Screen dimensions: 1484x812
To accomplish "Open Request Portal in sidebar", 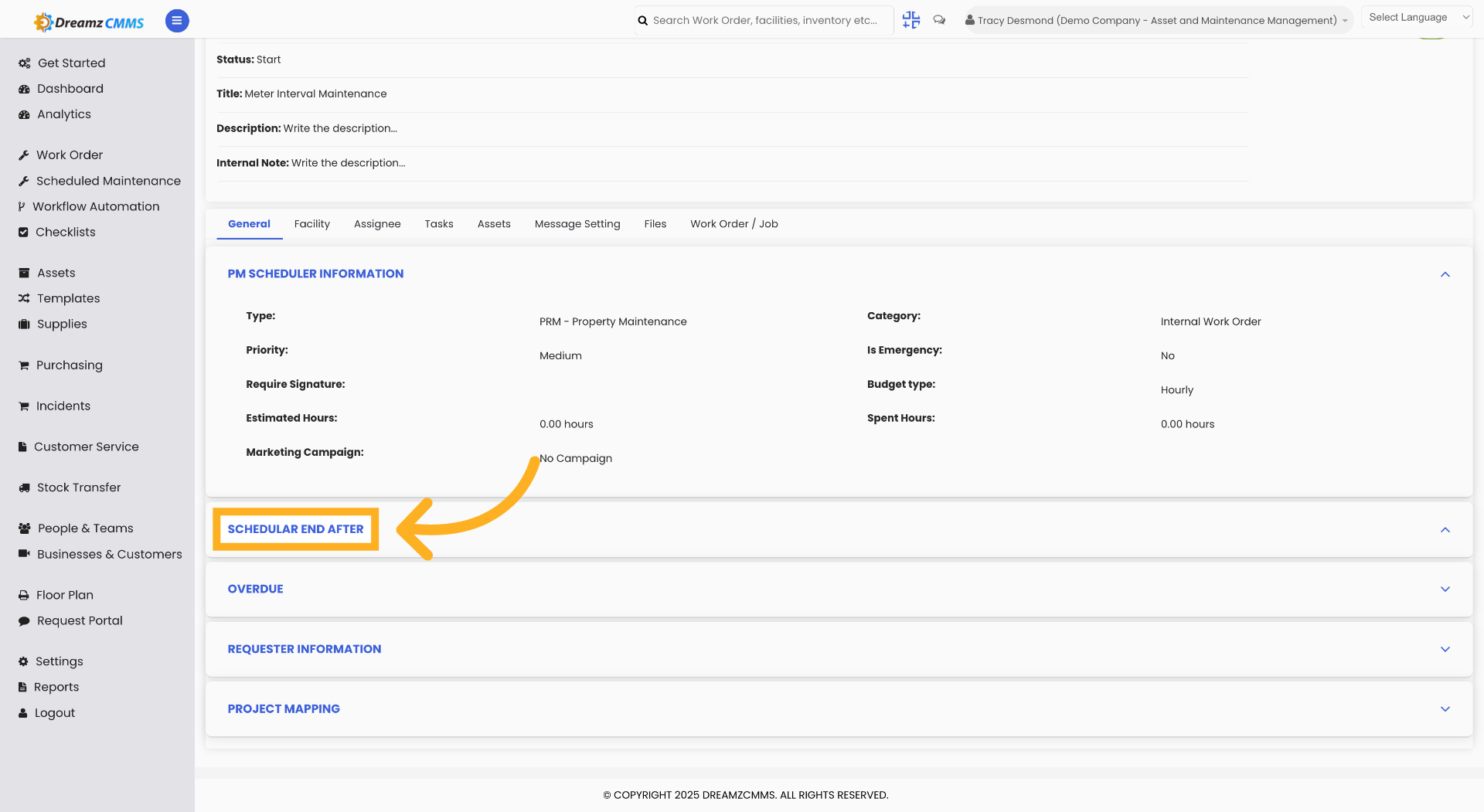I will (80, 620).
